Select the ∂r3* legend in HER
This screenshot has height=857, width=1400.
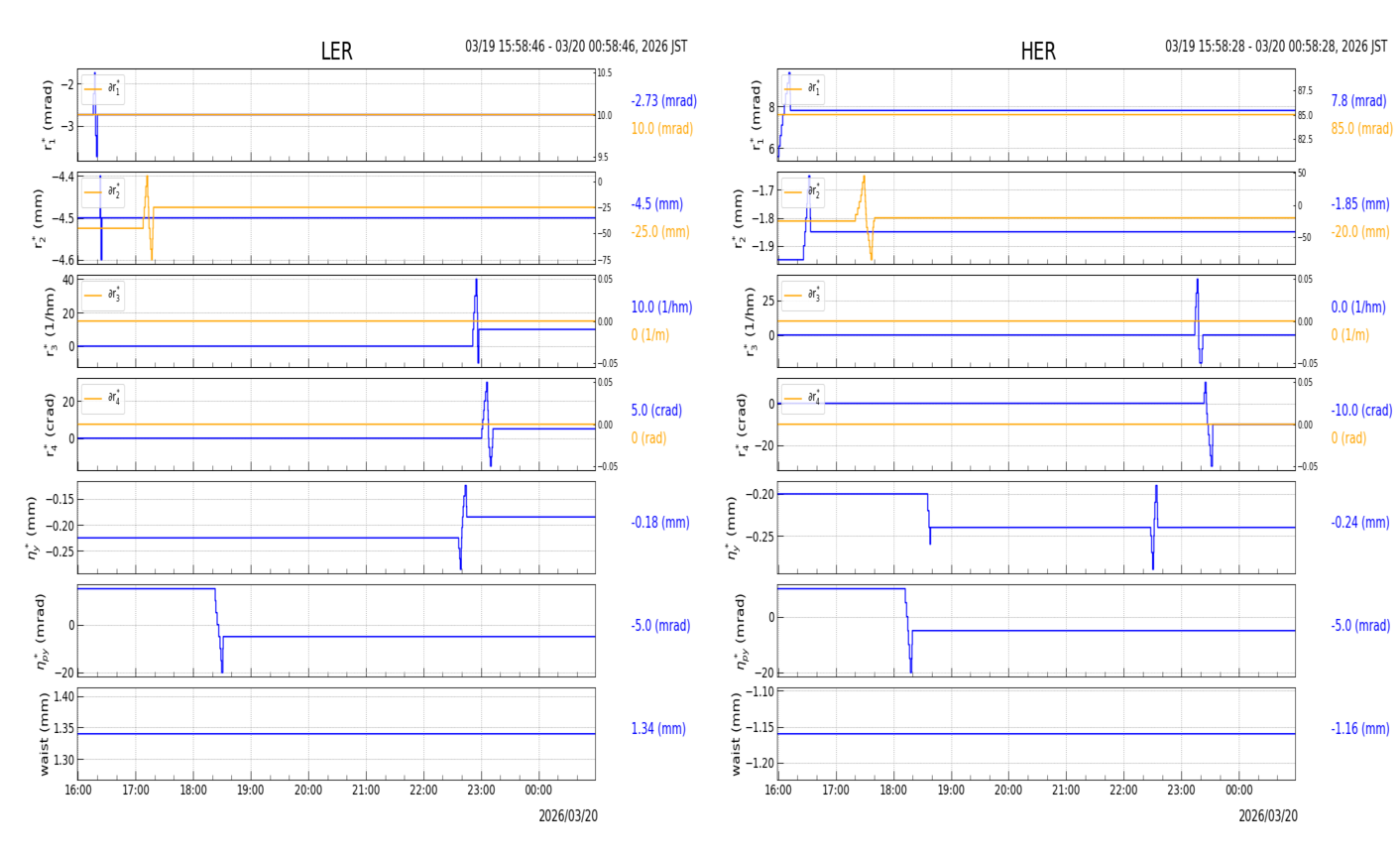[803, 296]
